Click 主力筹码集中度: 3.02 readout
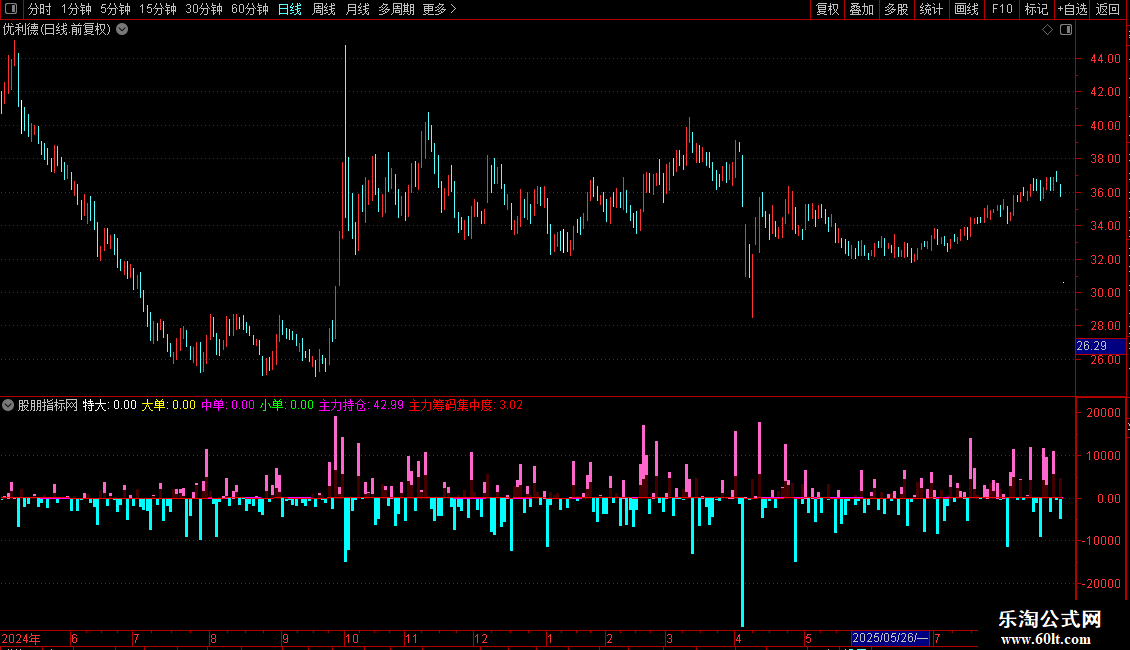Viewport: 1130px width, 650px height. point(466,405)
